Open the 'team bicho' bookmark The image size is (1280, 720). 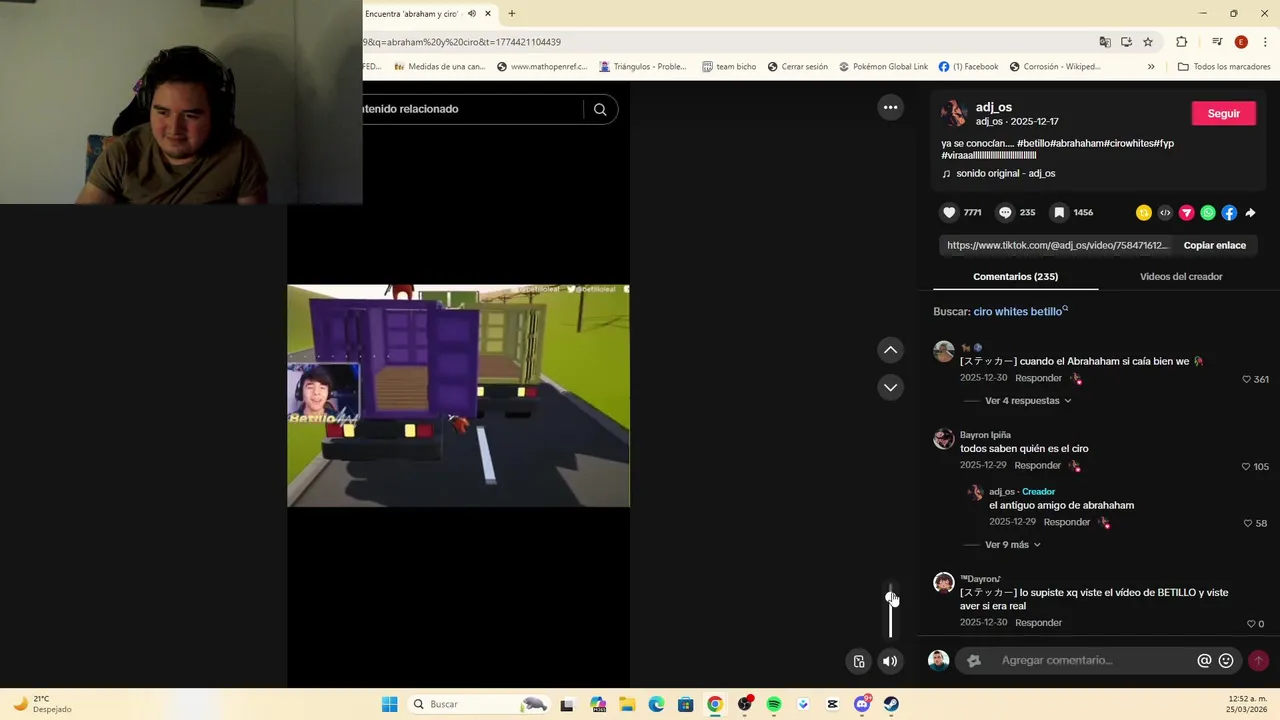point(729,67)
